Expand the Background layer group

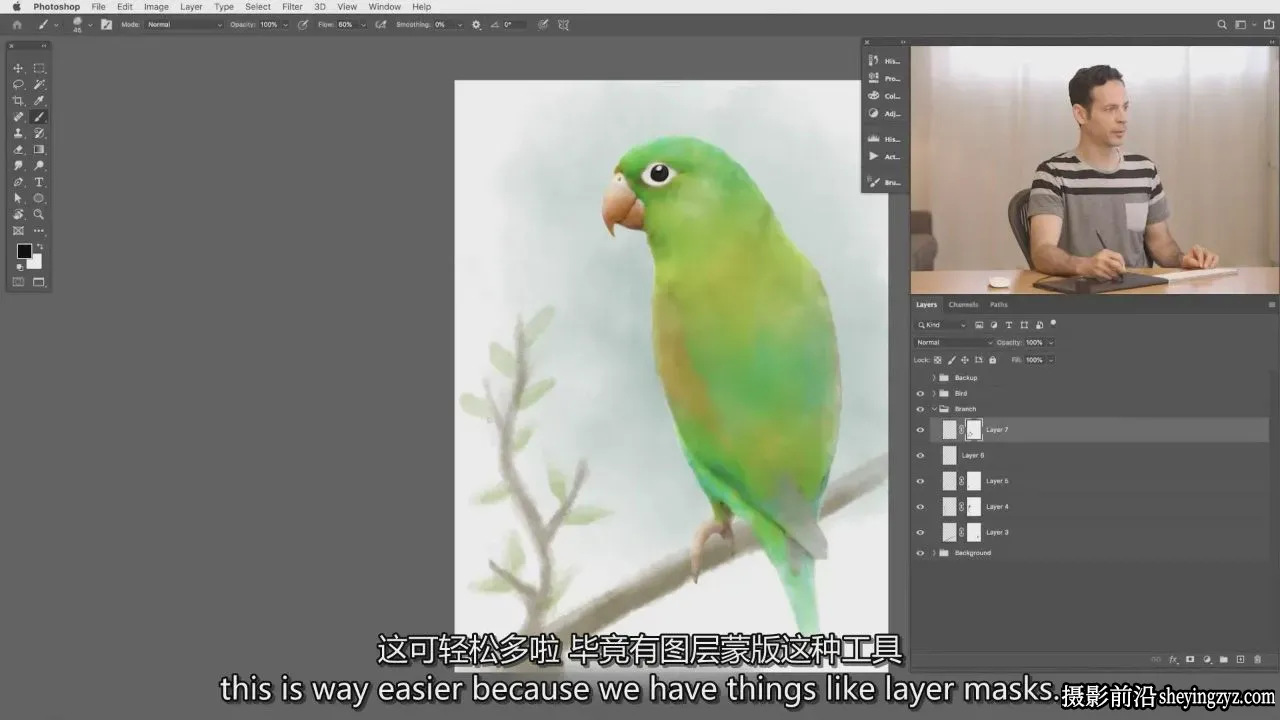point(934,553)
